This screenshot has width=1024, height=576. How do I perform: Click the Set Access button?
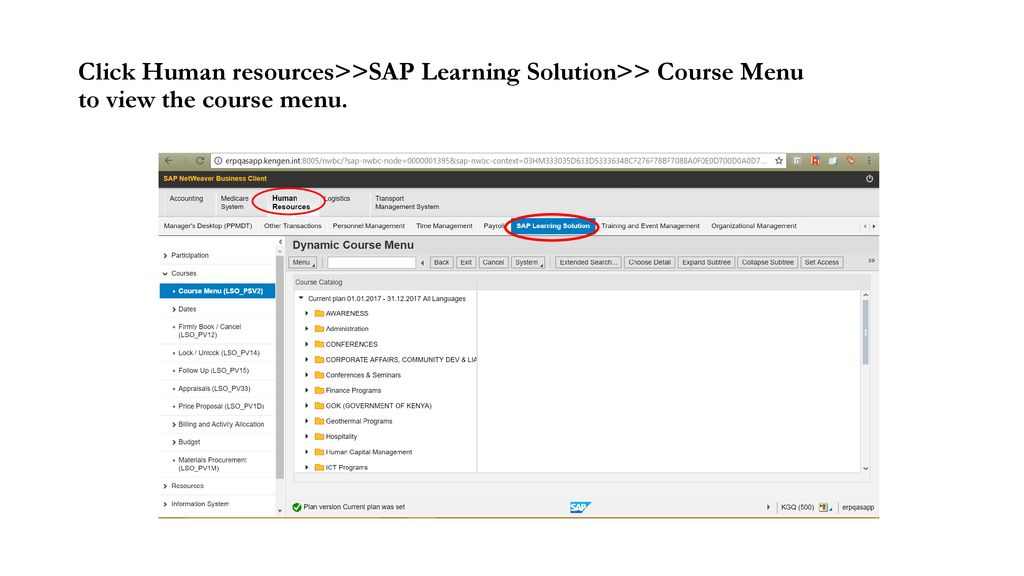point(822,263)
